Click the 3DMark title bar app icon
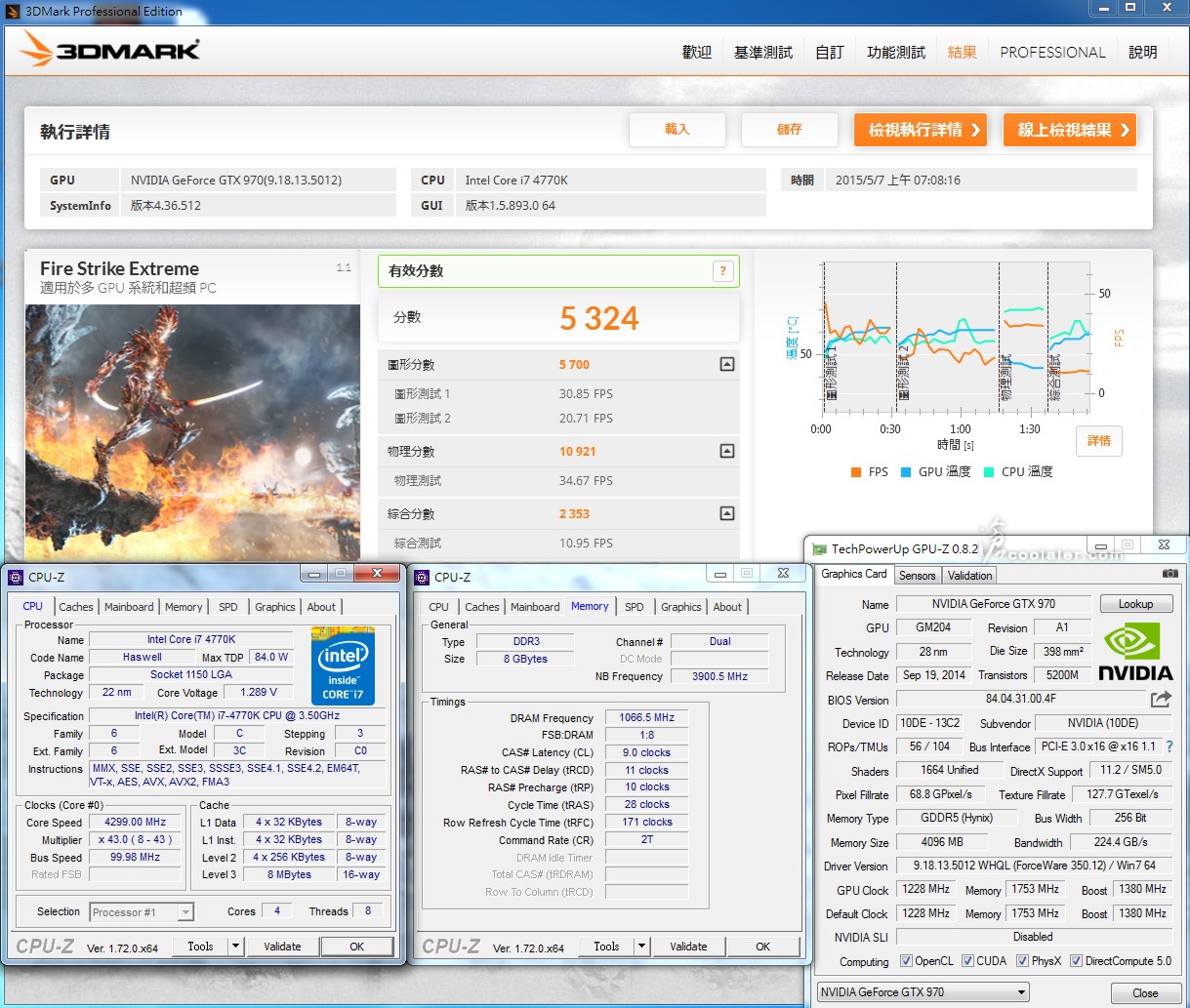 tap(13, 11)
